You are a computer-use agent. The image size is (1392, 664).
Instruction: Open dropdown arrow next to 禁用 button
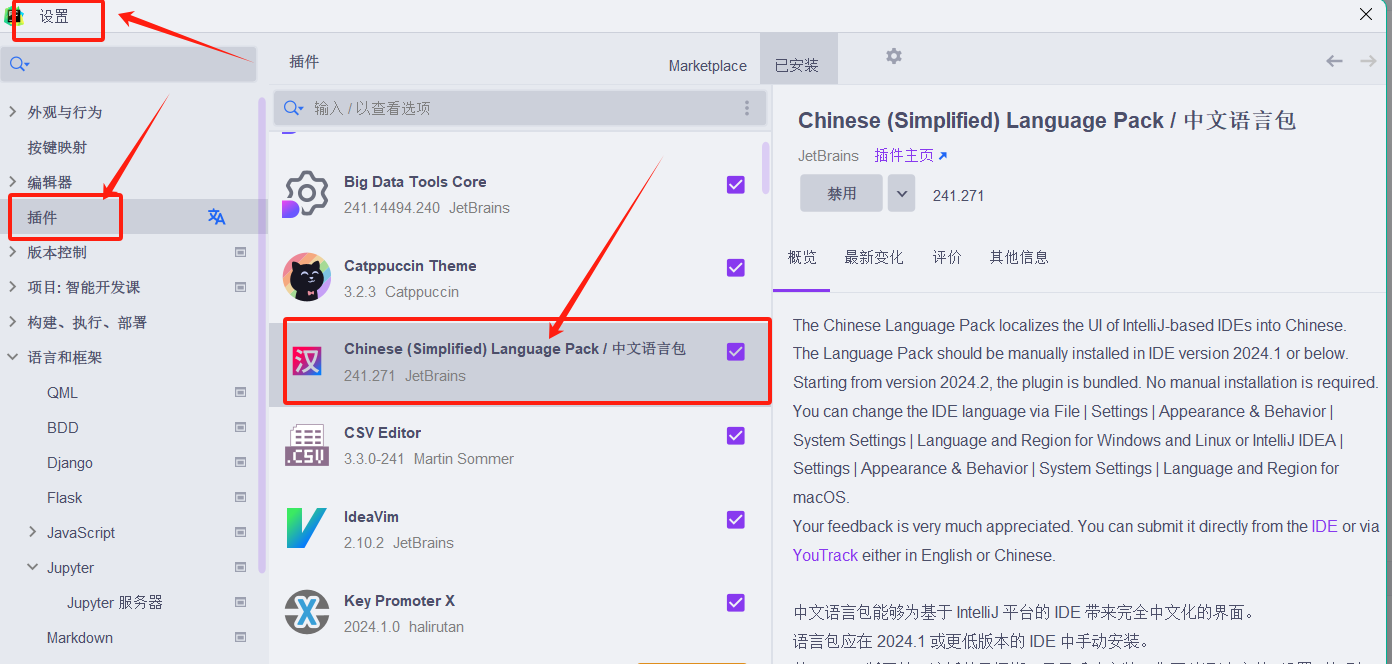(901, 194)
